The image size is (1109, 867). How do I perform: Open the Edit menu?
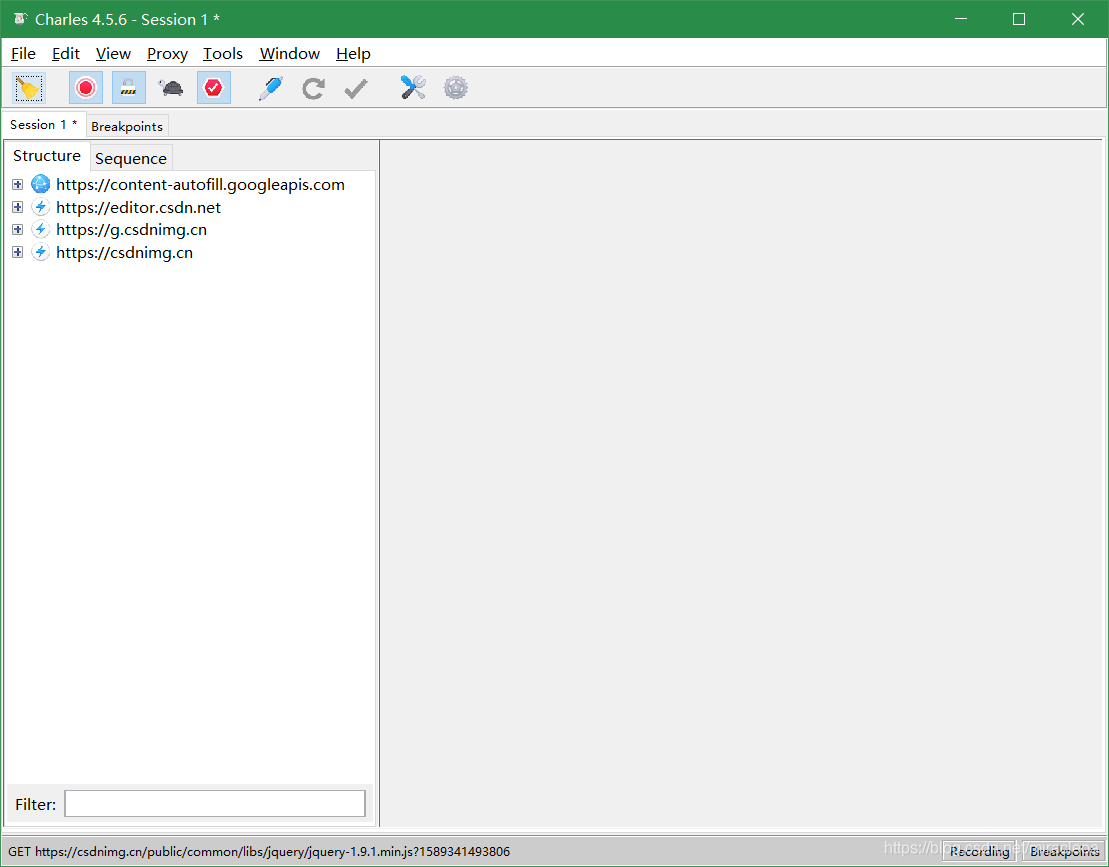point(66,54)
